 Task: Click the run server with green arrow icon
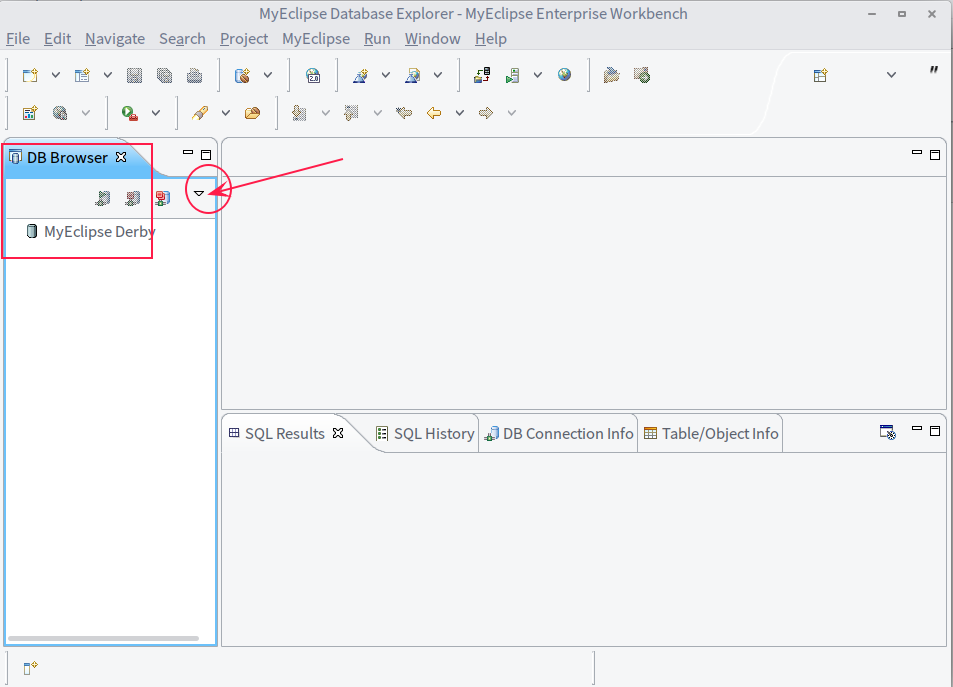click(512, 75)
